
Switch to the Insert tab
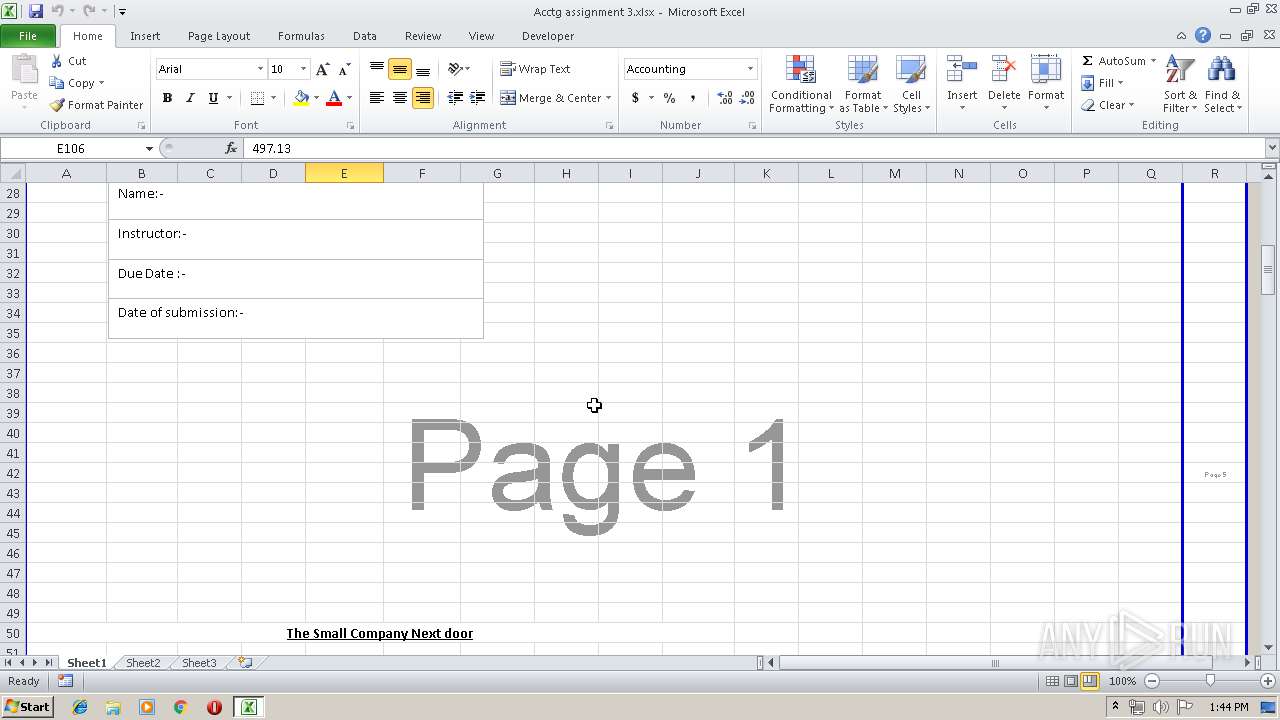pyautogui.click(x=145, y=36)
